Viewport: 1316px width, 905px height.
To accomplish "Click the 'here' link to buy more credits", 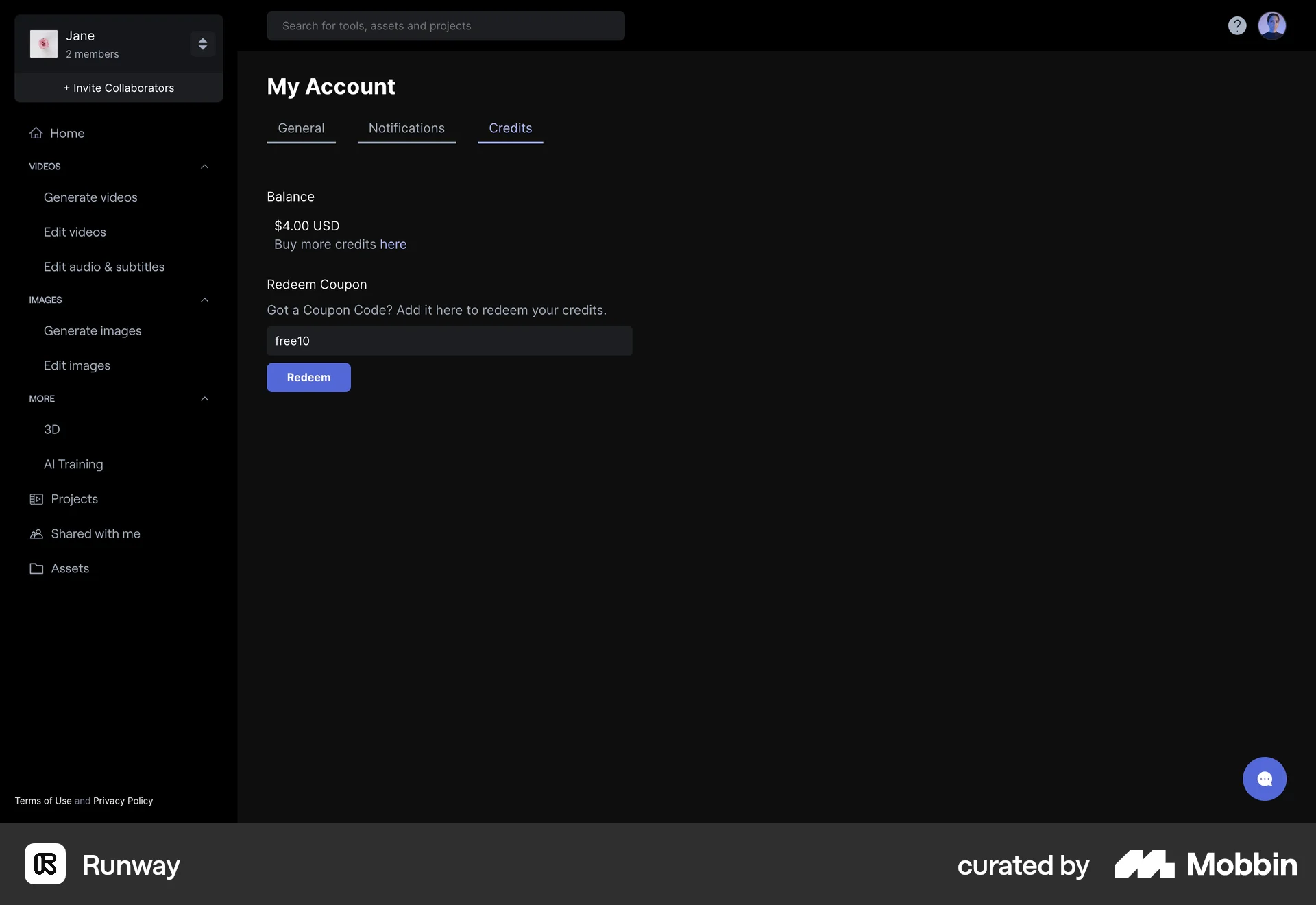I will (393, 244).
